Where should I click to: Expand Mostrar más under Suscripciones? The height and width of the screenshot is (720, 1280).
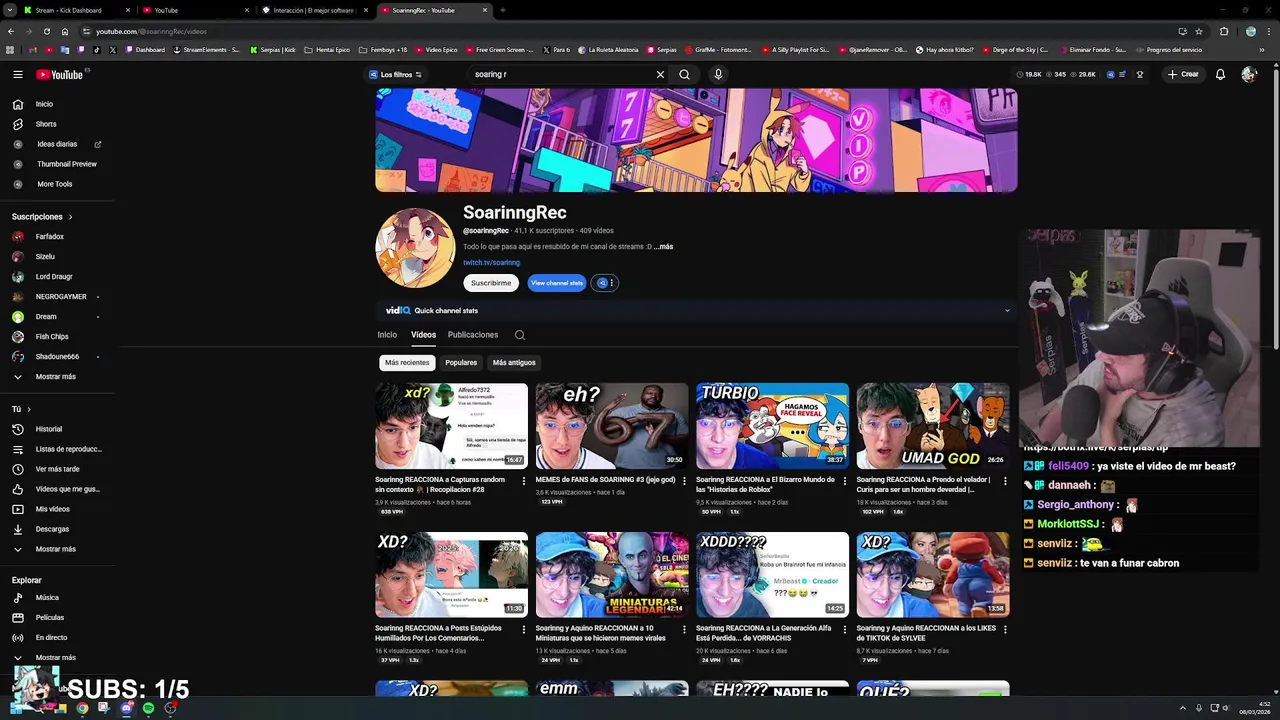(45, 377)
